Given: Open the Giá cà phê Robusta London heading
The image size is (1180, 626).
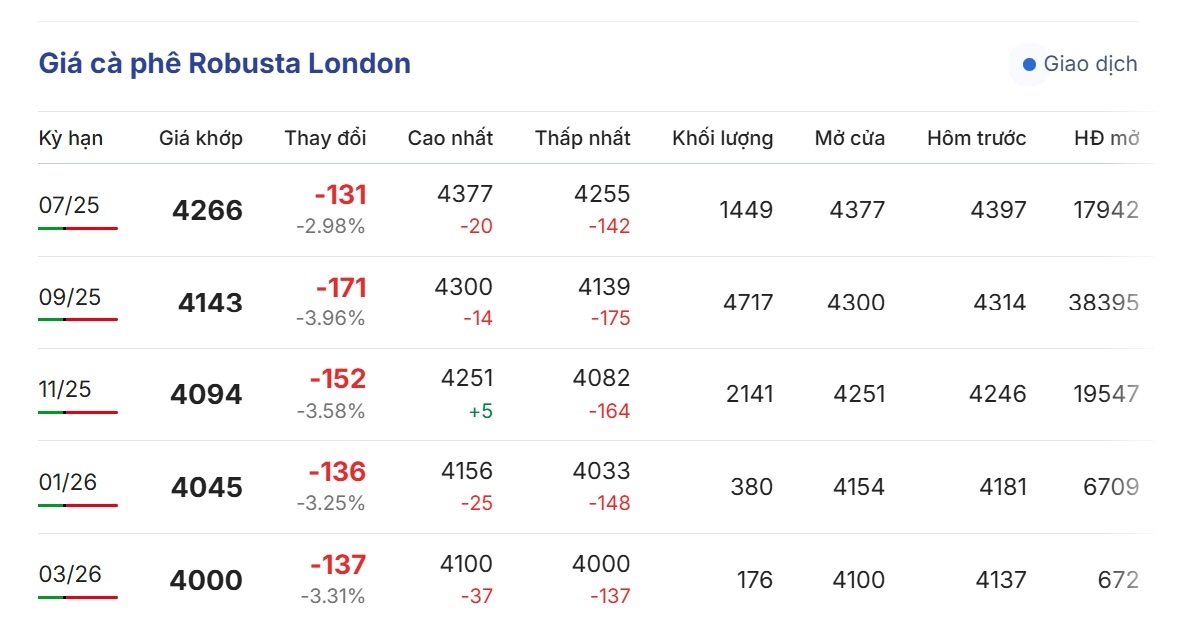Looking at the screenshot, I should [x=225, y=63].
